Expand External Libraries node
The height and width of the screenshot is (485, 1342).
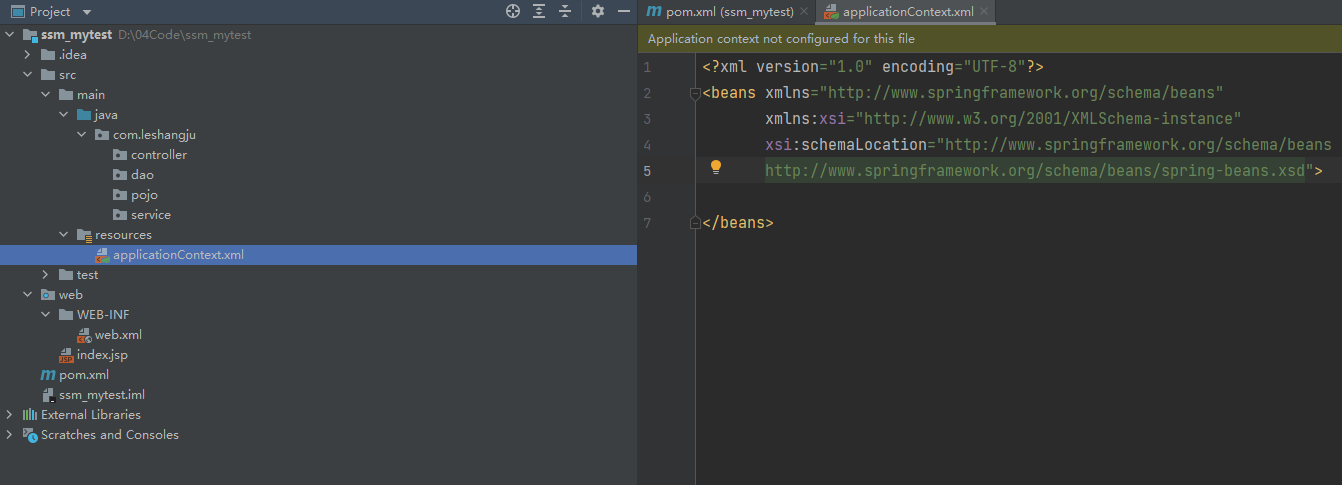[10, 415]
